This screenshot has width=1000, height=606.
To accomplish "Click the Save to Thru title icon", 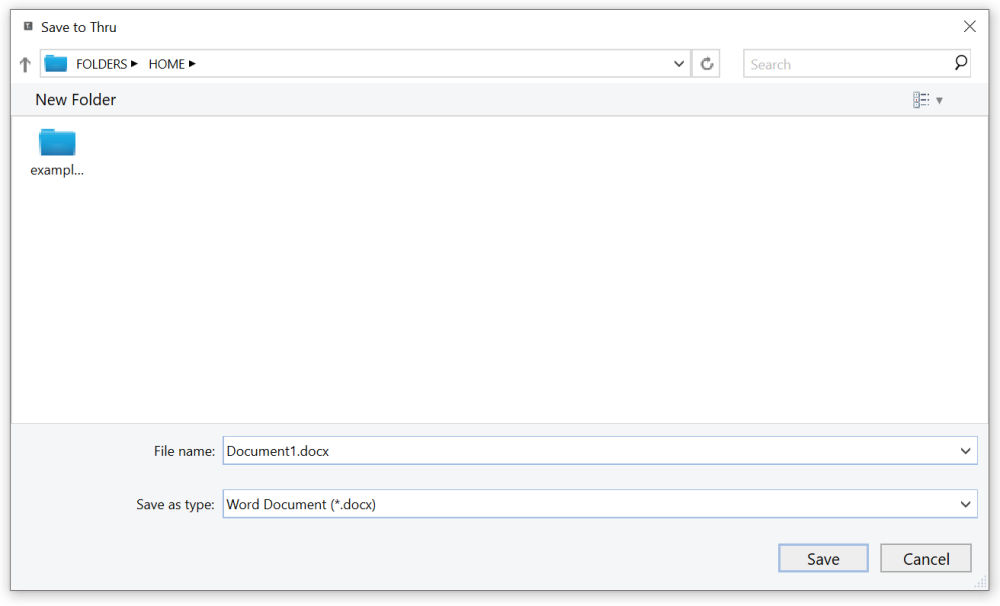I will 28,27.
